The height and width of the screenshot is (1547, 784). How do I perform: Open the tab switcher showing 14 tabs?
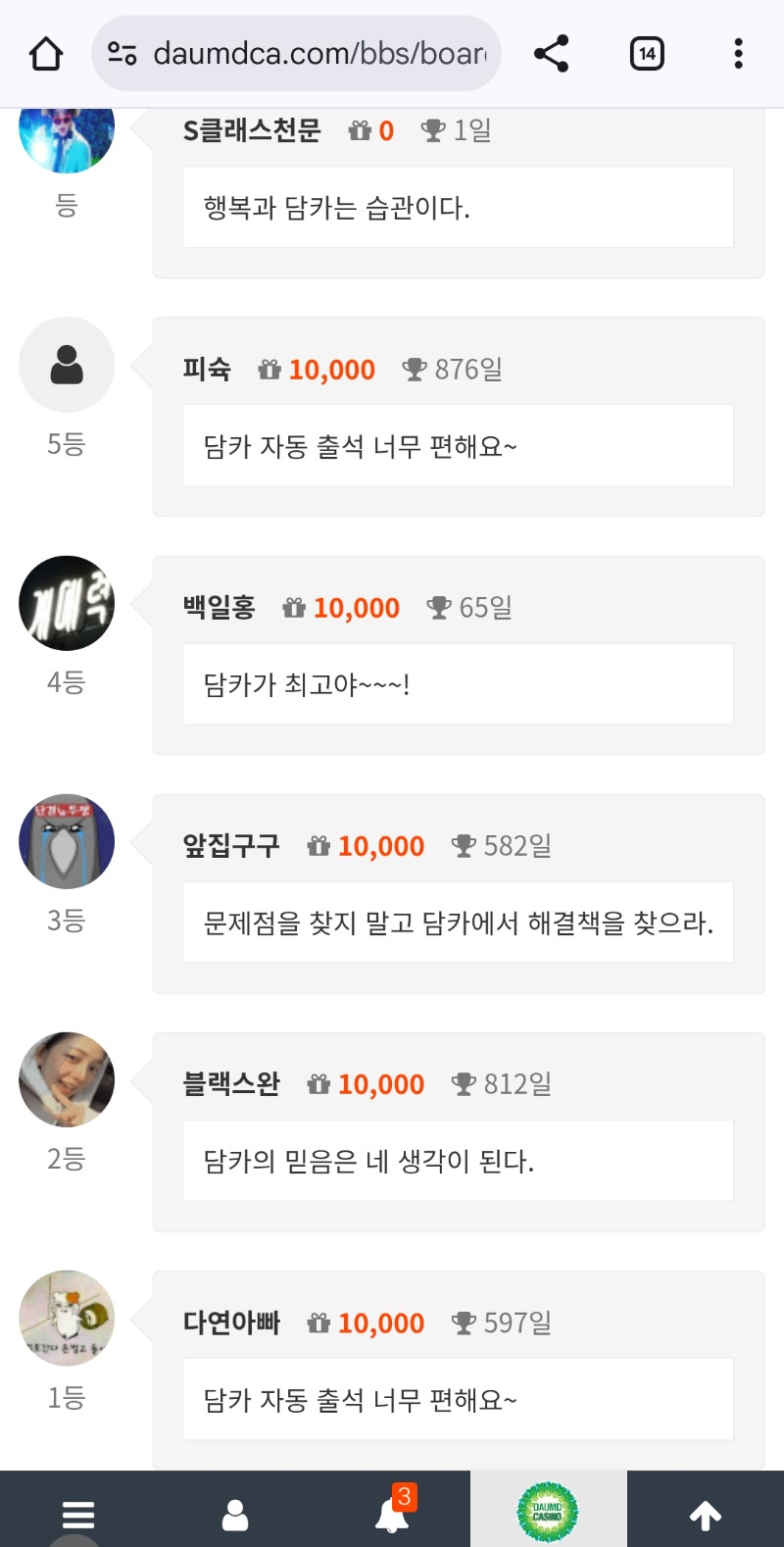[x=647, y=54]
